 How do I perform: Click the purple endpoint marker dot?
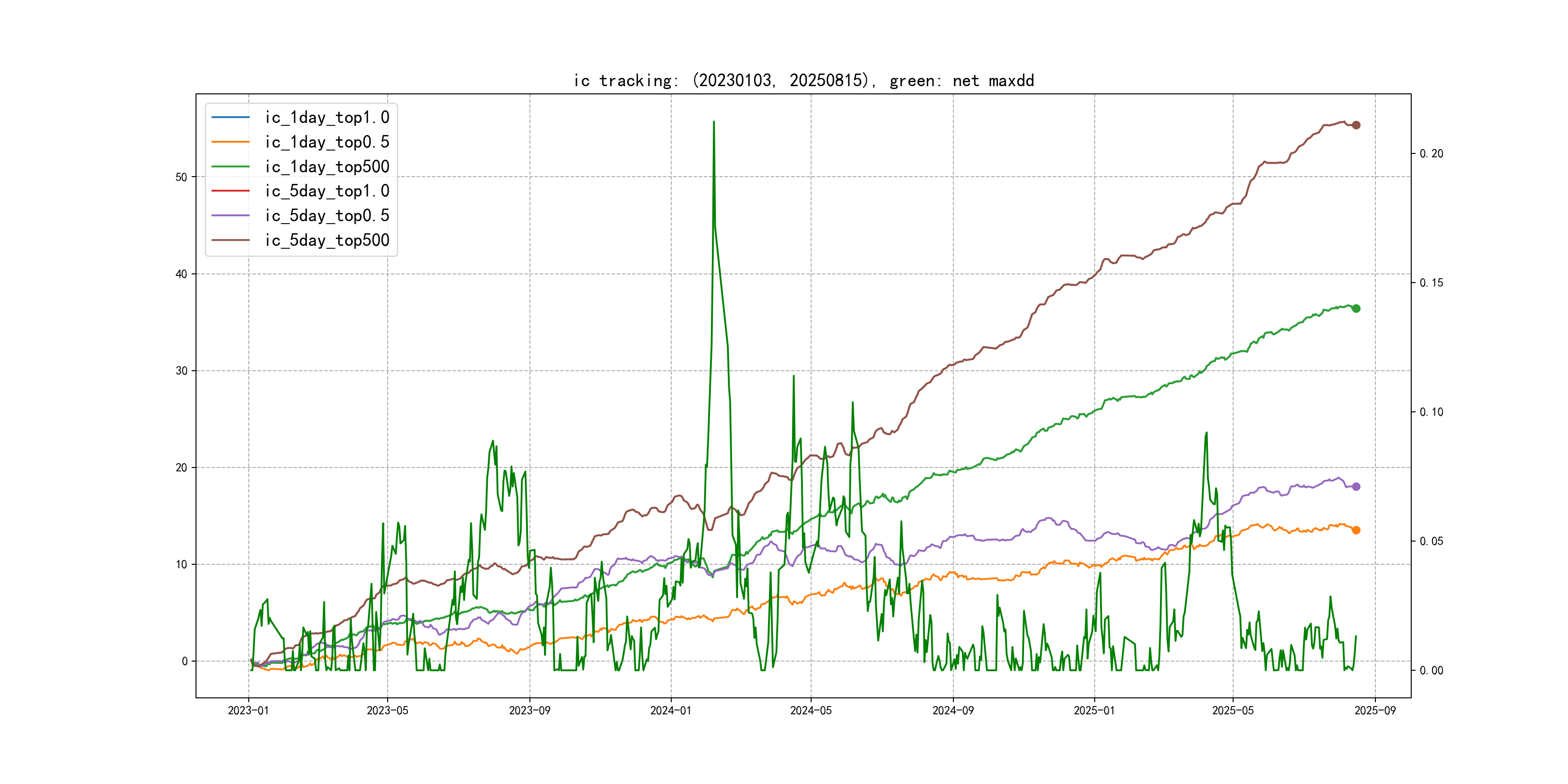pyautogui.click(x=1356, y=486)
